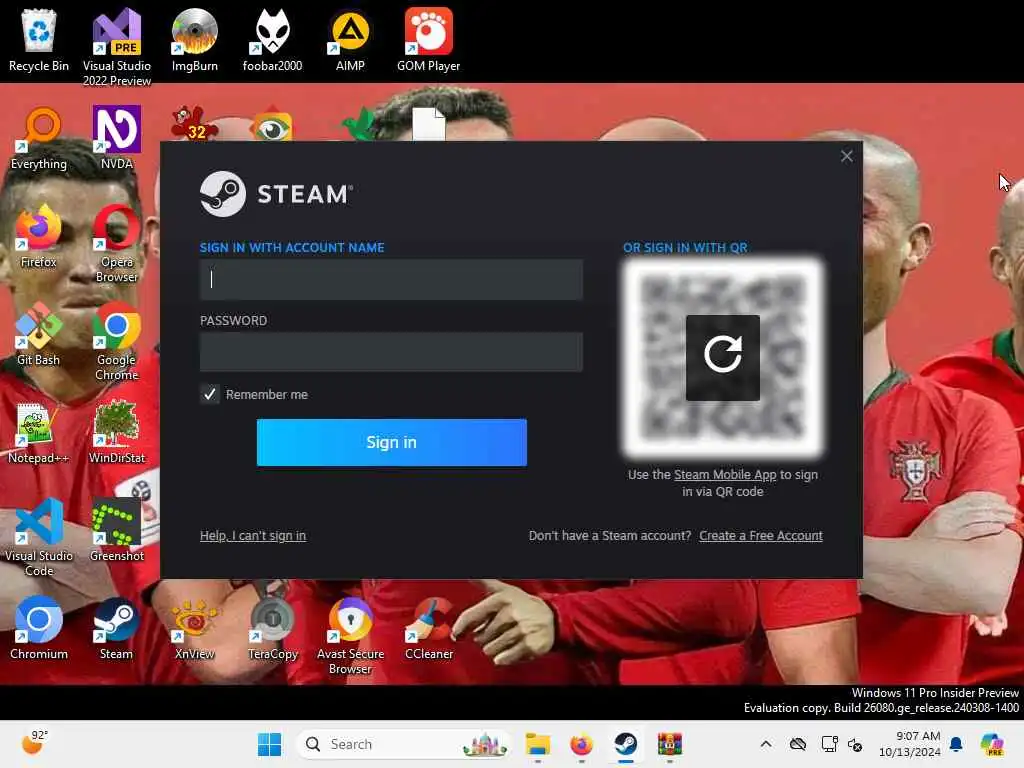The height and width of the screenshot is (768, 1024).
Task: Select Visual Studio 2022 Preview icon
Action: click(117, 47)
